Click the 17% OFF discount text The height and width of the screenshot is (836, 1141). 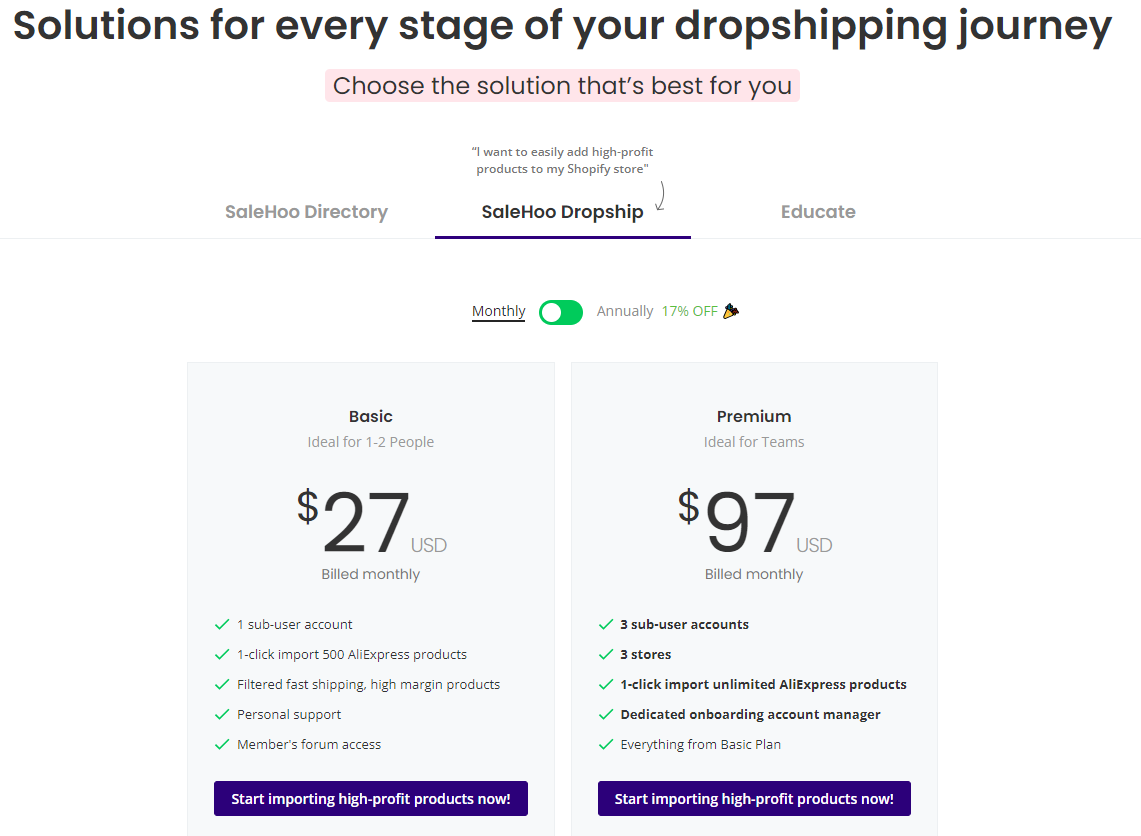[x=689, y=311]
